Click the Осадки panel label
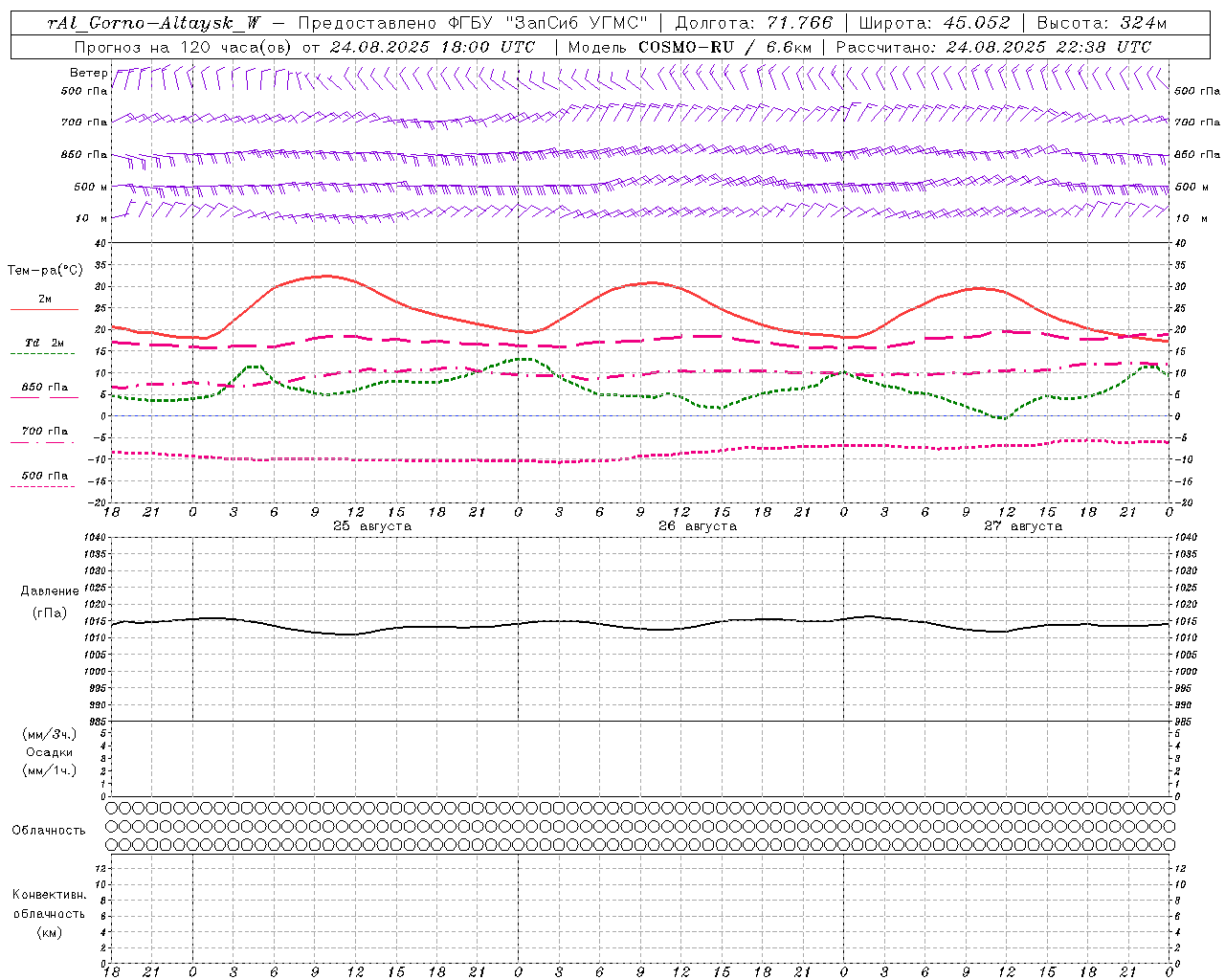Image resolution: width=1225 pixels, height=980 pixels. [x=50, y=752]
